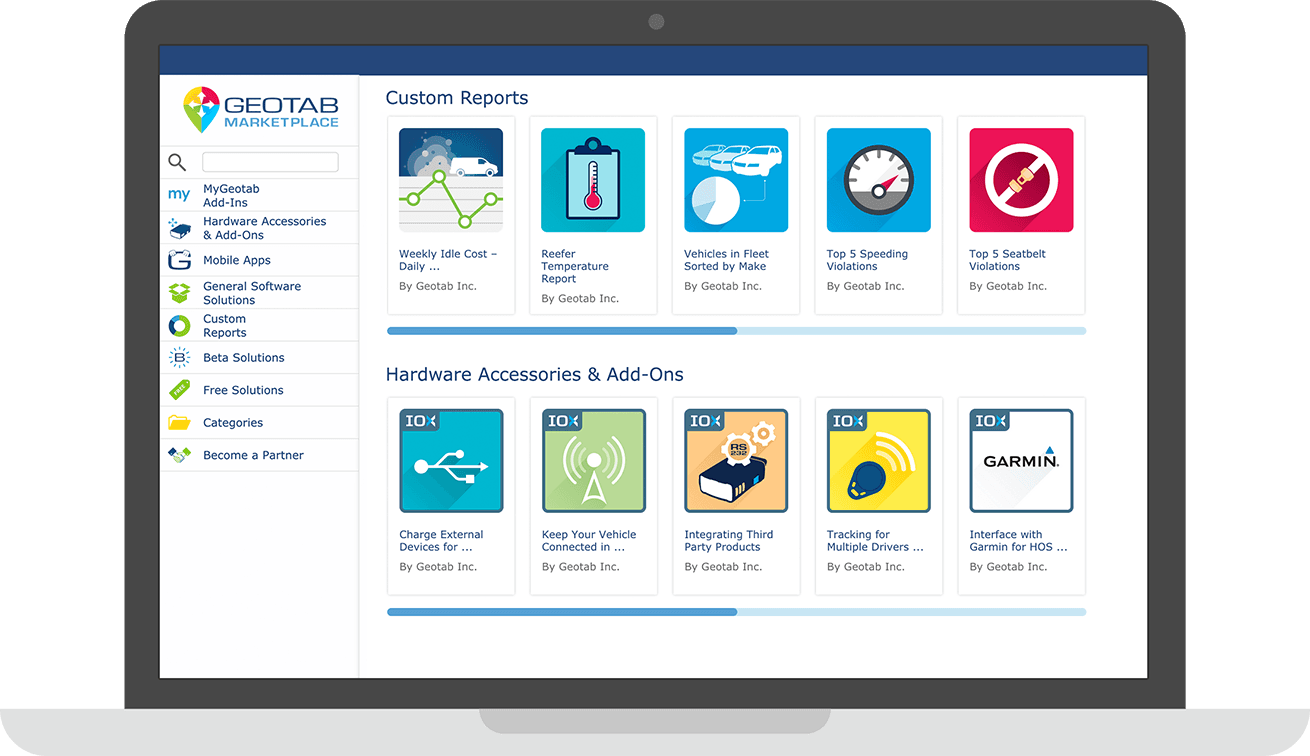
Task: Click the search text input field
Action: coord(270,161)
